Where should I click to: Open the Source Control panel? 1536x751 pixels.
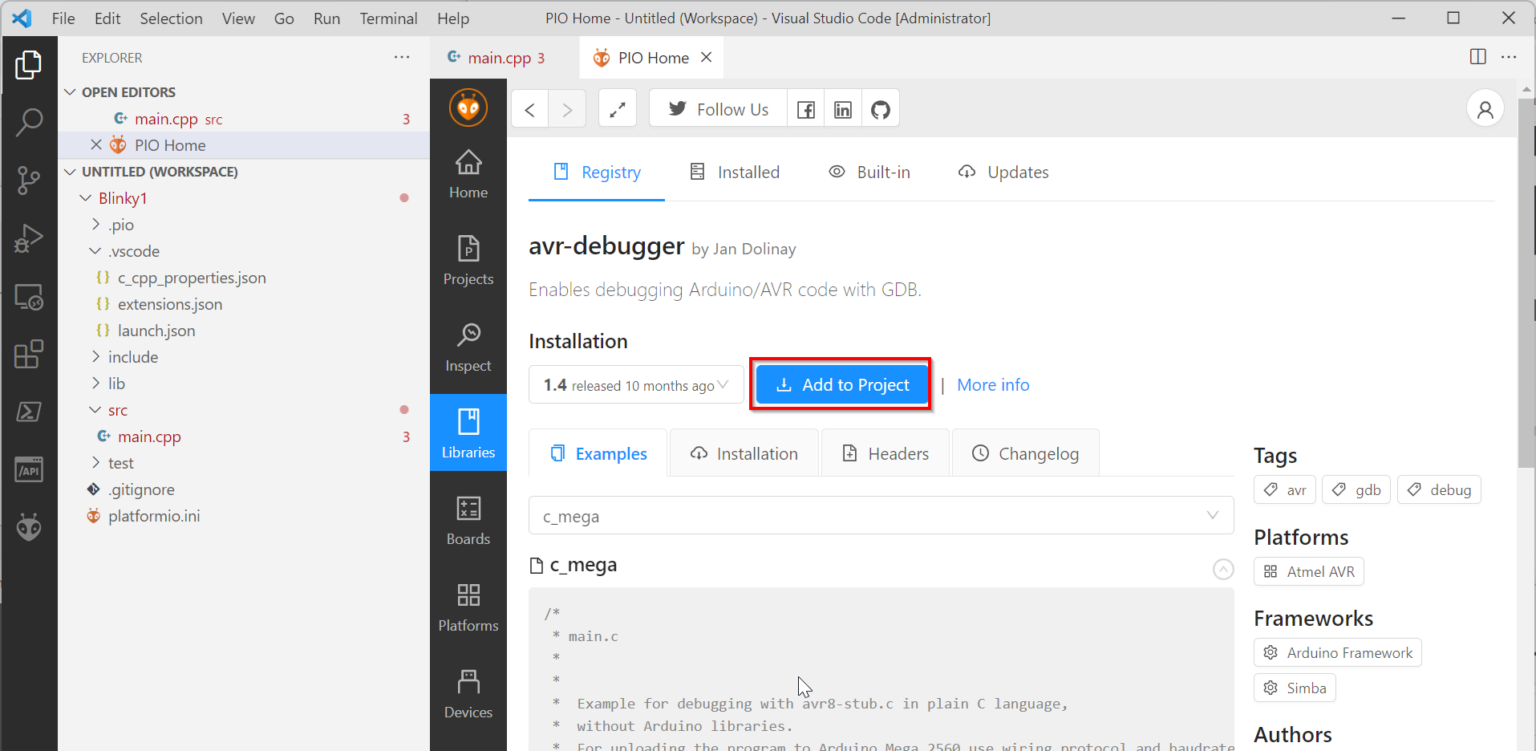[x=29, y=180]
